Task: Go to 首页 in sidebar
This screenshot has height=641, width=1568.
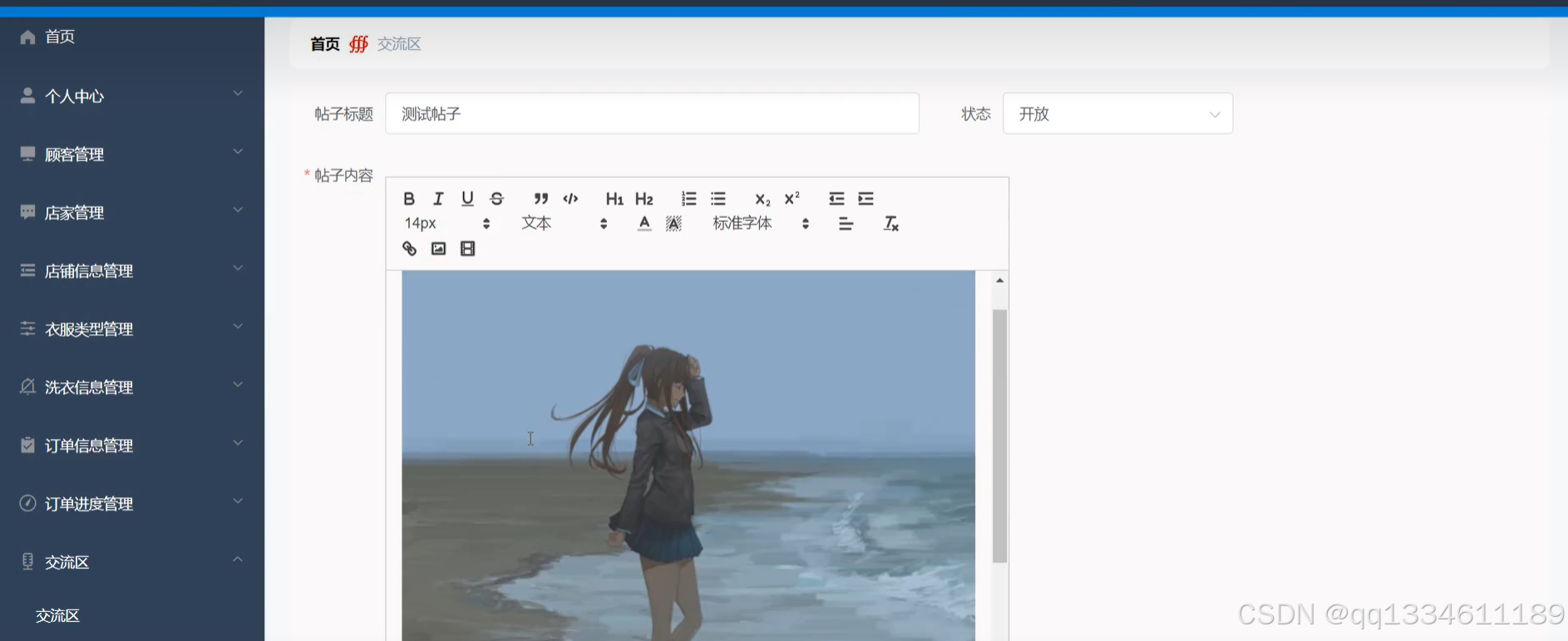Action: (x=132, y=37)
